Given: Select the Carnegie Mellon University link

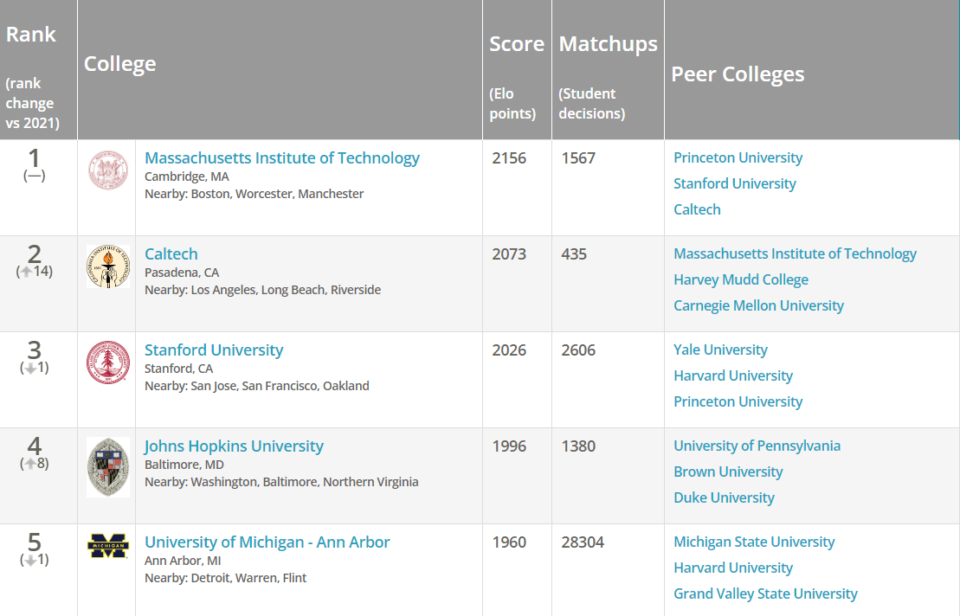Looking at the screenshot, I should (x=759, y=305).
